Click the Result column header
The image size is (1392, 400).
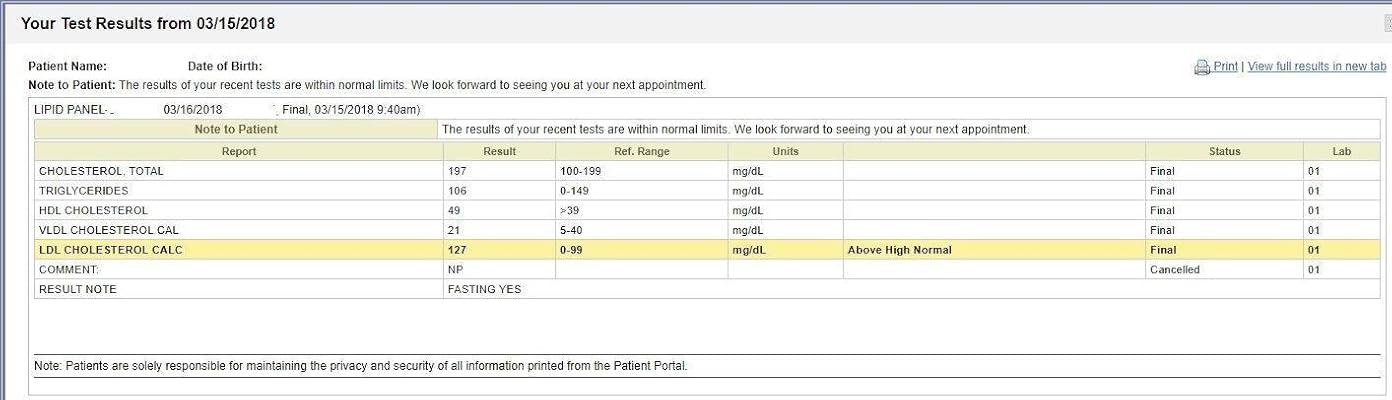pos(499,152)
